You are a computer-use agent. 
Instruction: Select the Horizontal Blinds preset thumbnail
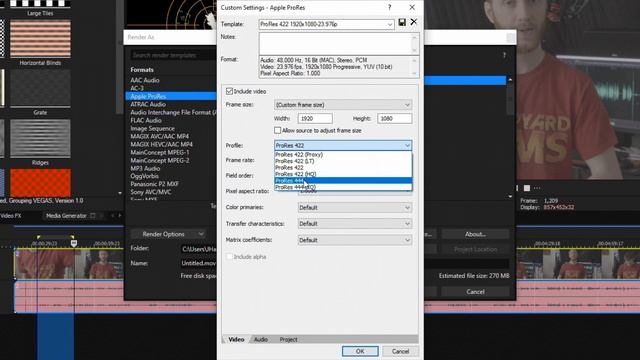pos(40,39)
